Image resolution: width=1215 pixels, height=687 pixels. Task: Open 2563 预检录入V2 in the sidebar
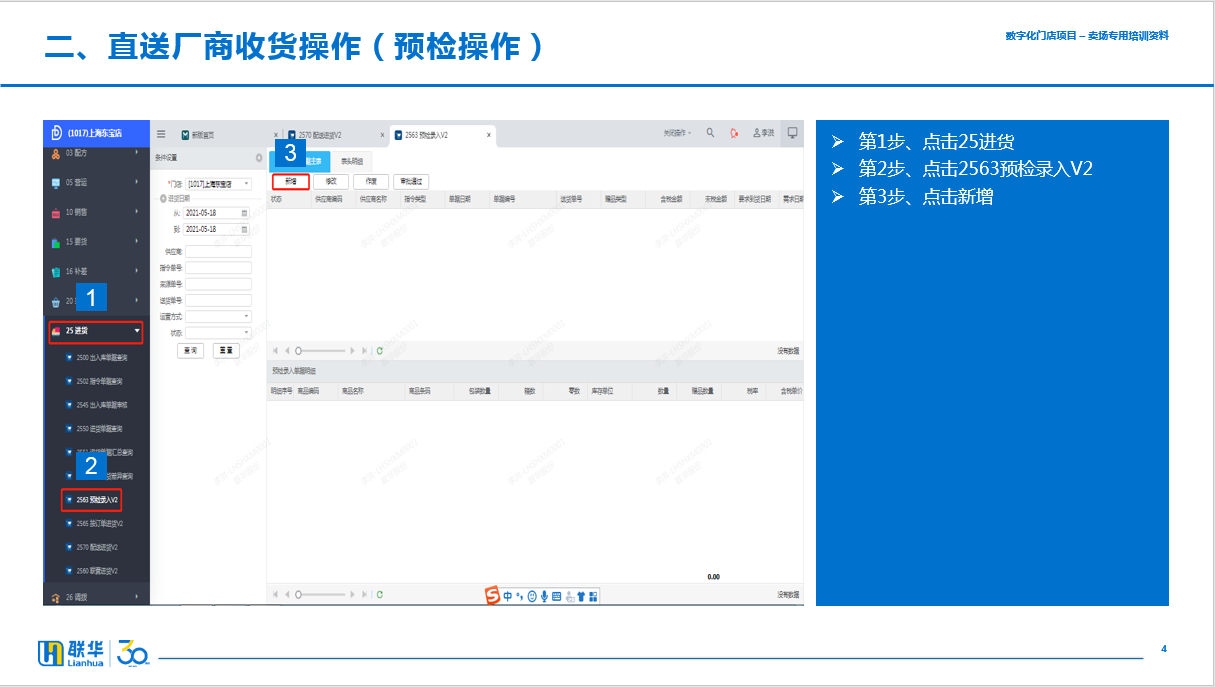(x=92, y=499)
